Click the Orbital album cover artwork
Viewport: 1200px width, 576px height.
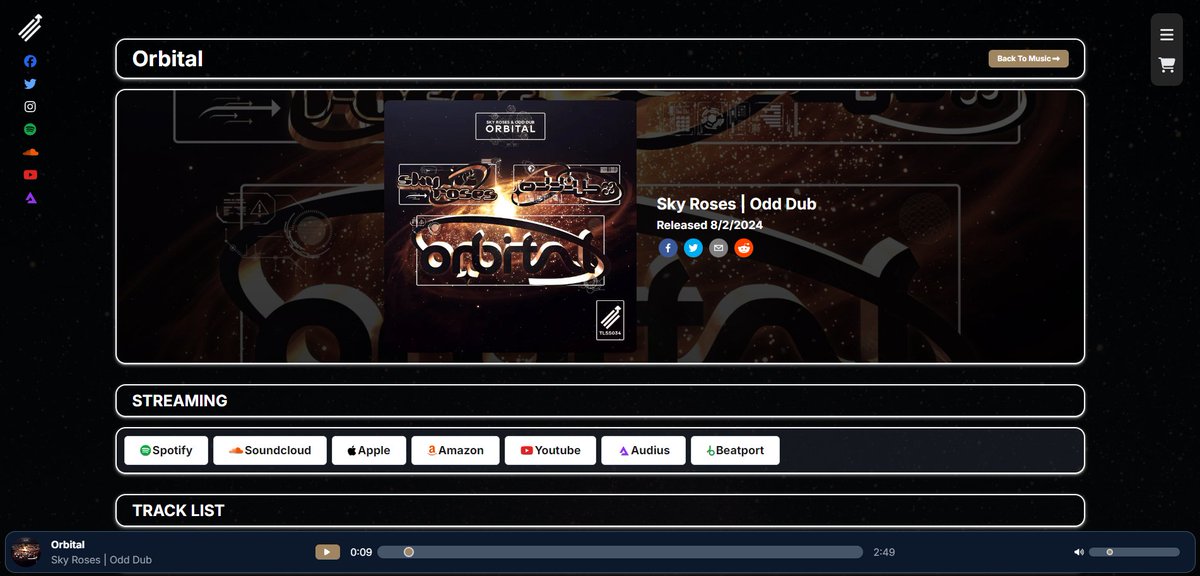[x=510, y=226]
